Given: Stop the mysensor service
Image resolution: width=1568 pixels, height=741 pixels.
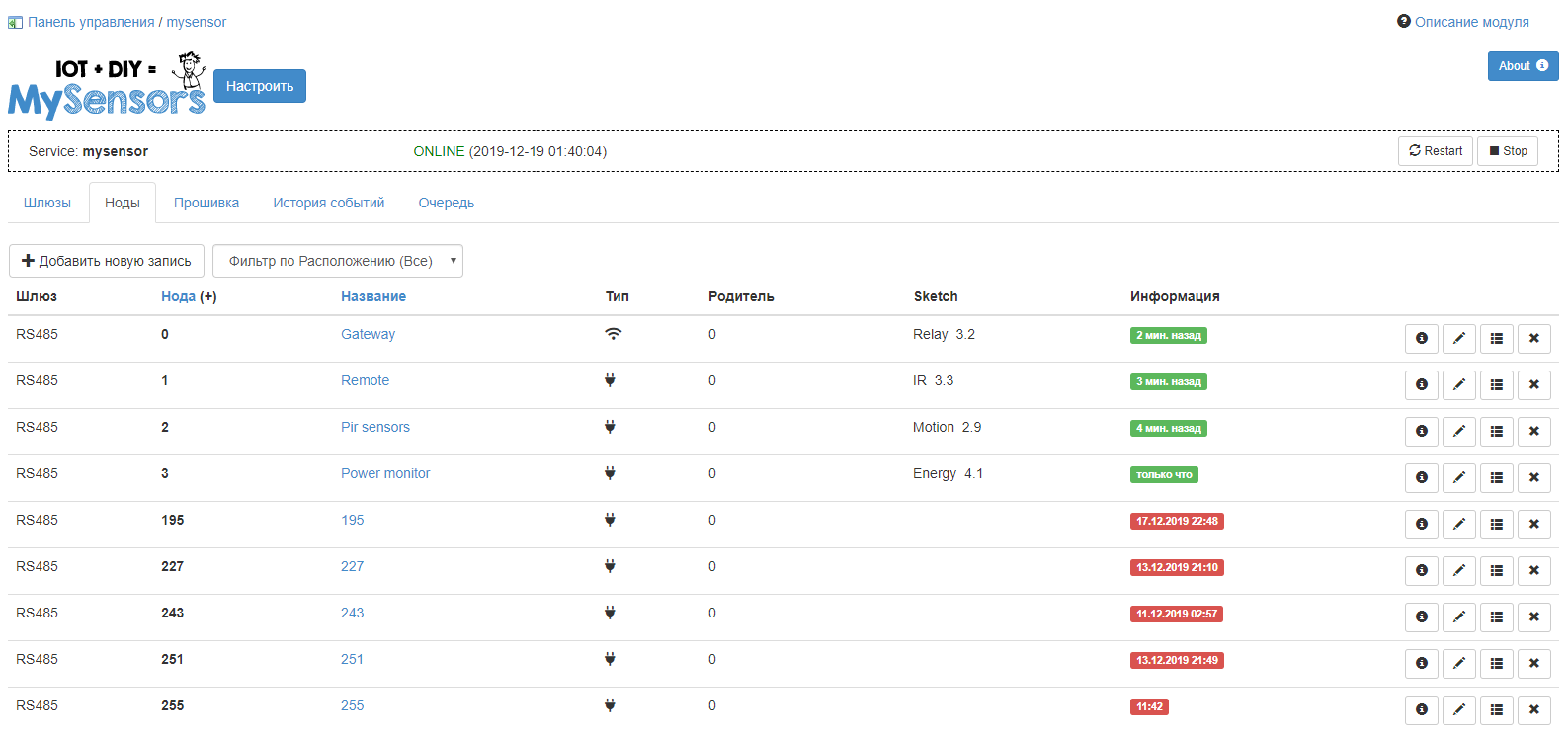Looking at the screenshot, I should pyautogui.click(x=1507, y=151).
